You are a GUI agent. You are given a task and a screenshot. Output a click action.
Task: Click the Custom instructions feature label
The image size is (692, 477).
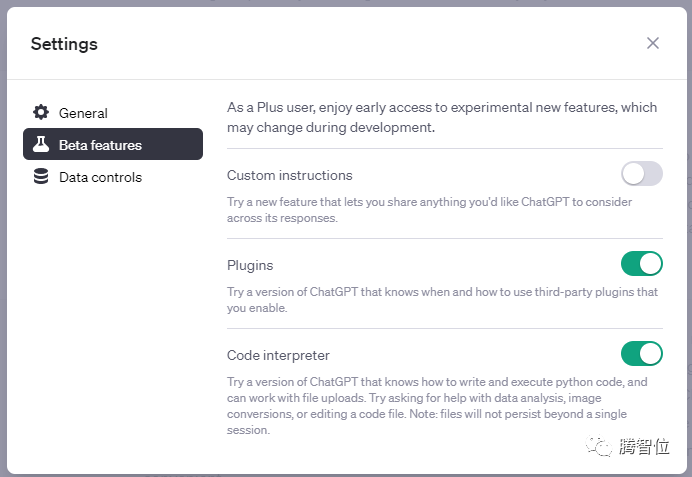click(x=290, y=175)
